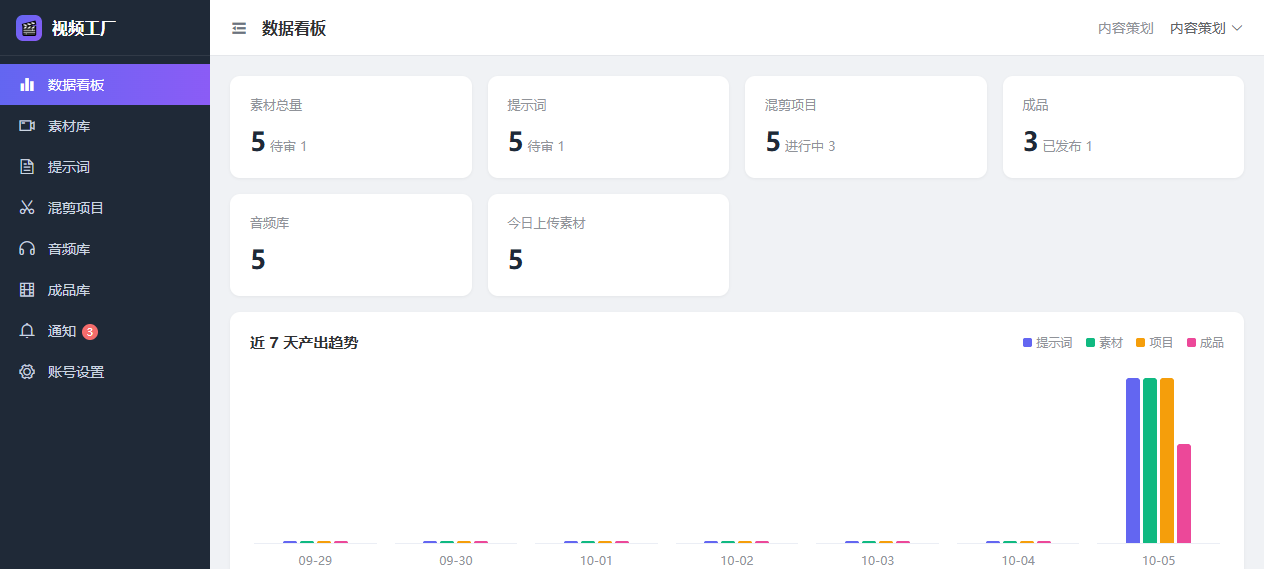Click the 09-30 axis label
Image resolution: width=1264 pixels, height=569 pixels.
(x=456, y=560)
